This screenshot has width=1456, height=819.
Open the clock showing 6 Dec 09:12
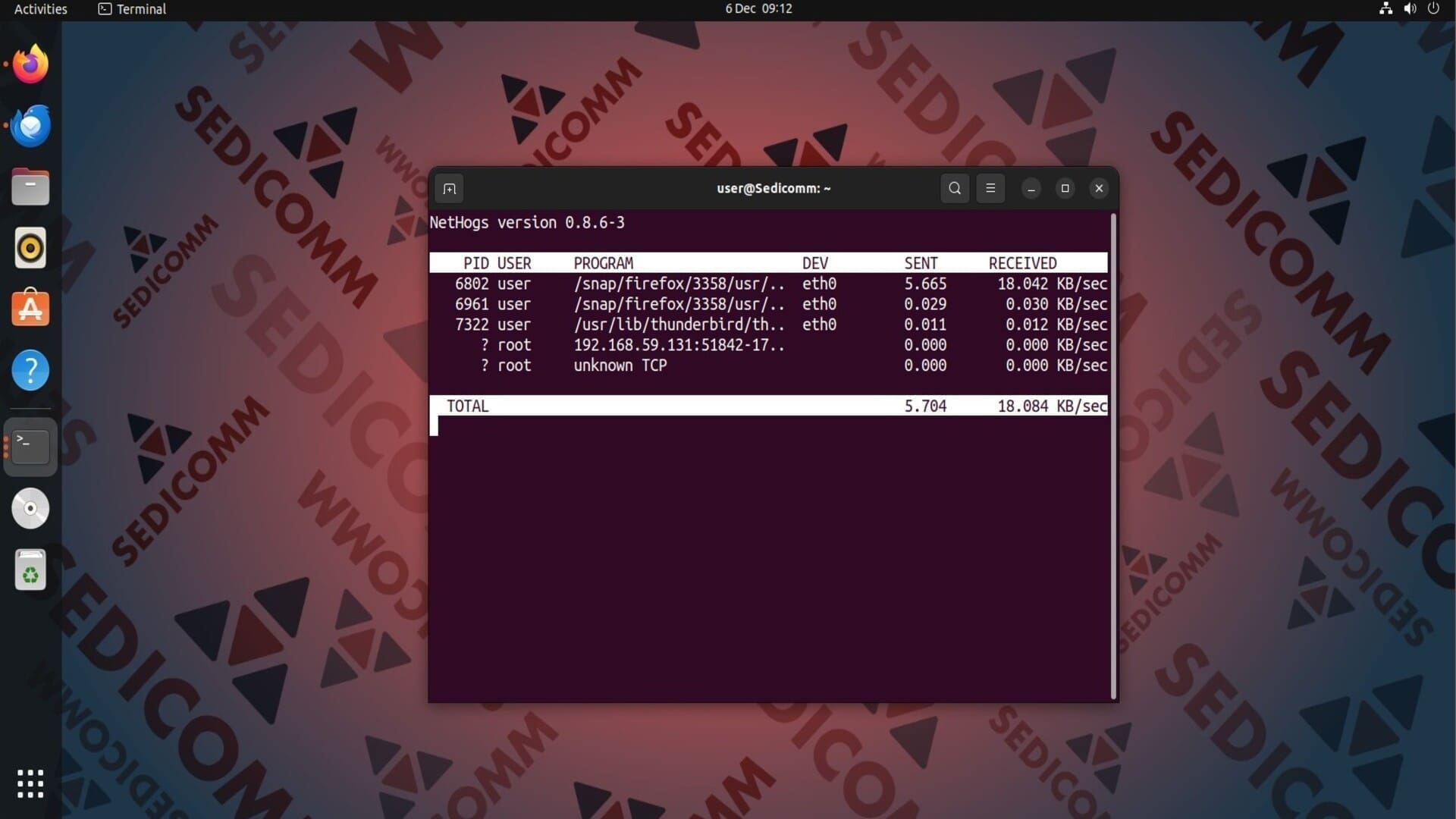(x=758, y=9)
